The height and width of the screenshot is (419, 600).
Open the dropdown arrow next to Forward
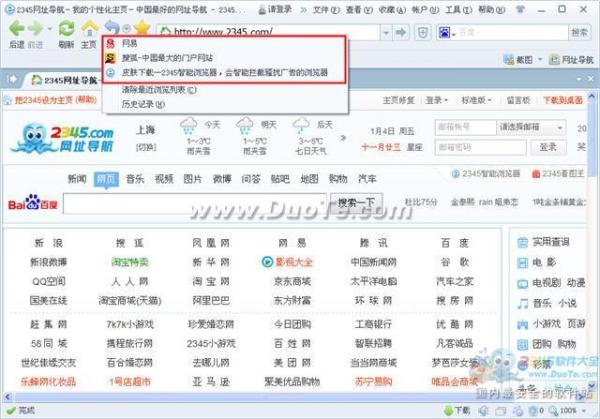point(49,29)
